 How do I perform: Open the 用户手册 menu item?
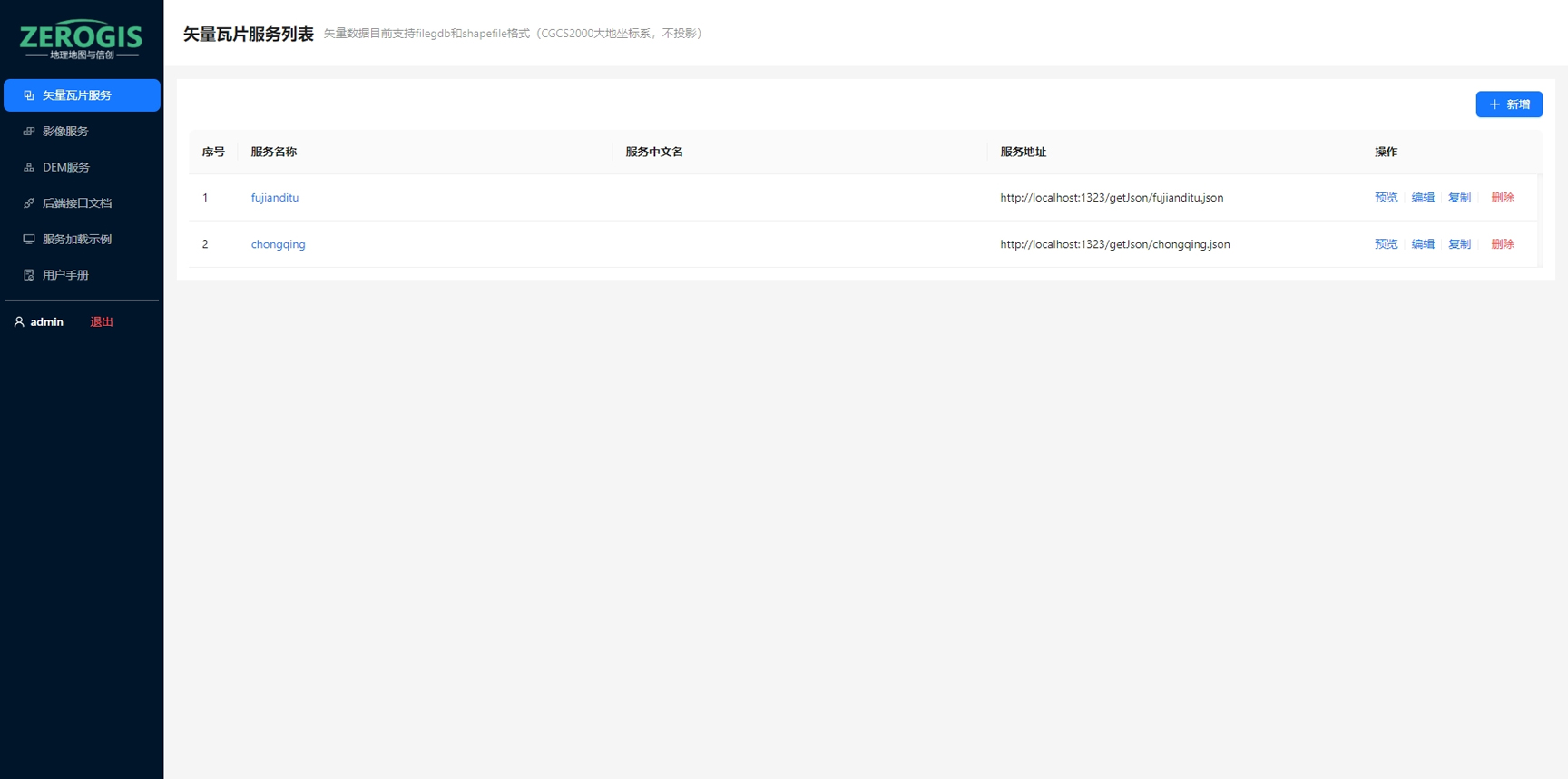82,275
